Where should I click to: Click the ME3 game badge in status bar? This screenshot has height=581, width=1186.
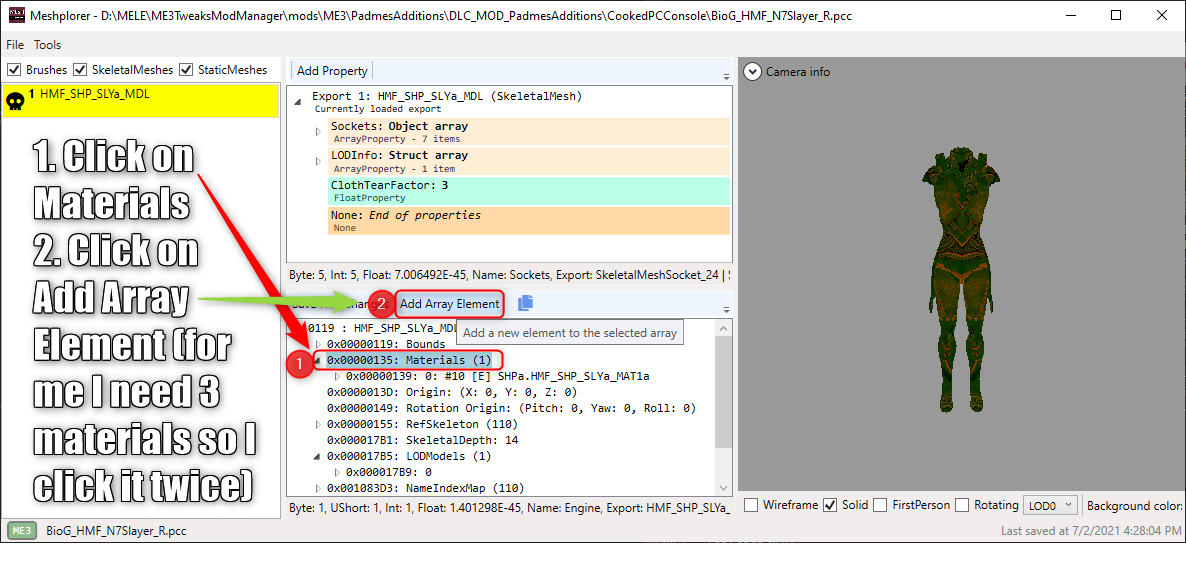coord(22,531)
